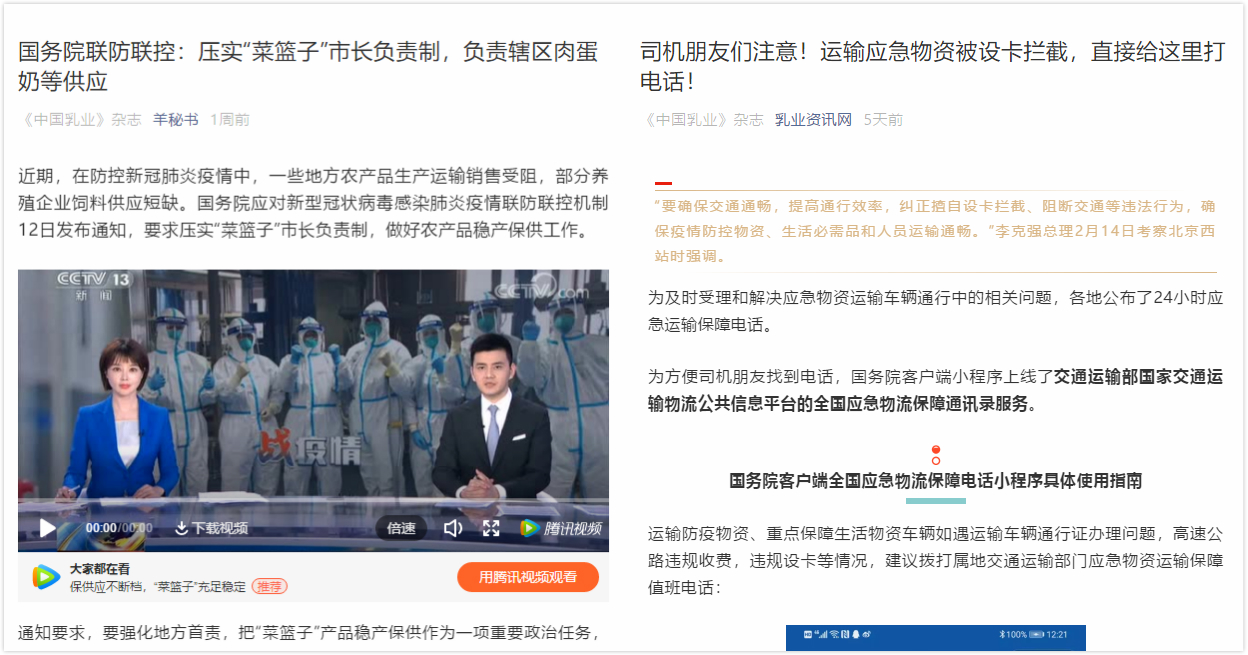Click Tencent Video icon beside 大家都在看
The height and width of the screenshot is (655, 1248).
pos(46,577)
